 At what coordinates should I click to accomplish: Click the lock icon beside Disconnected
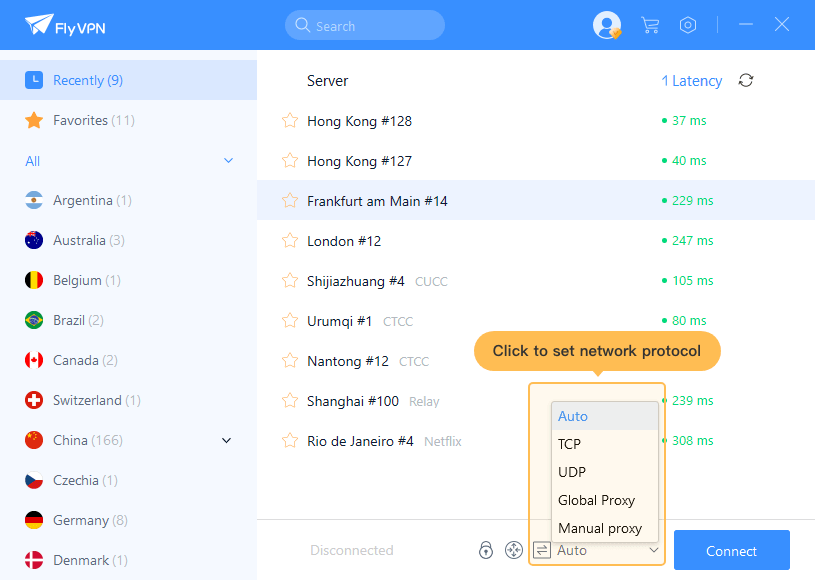(x=486, y=550)
